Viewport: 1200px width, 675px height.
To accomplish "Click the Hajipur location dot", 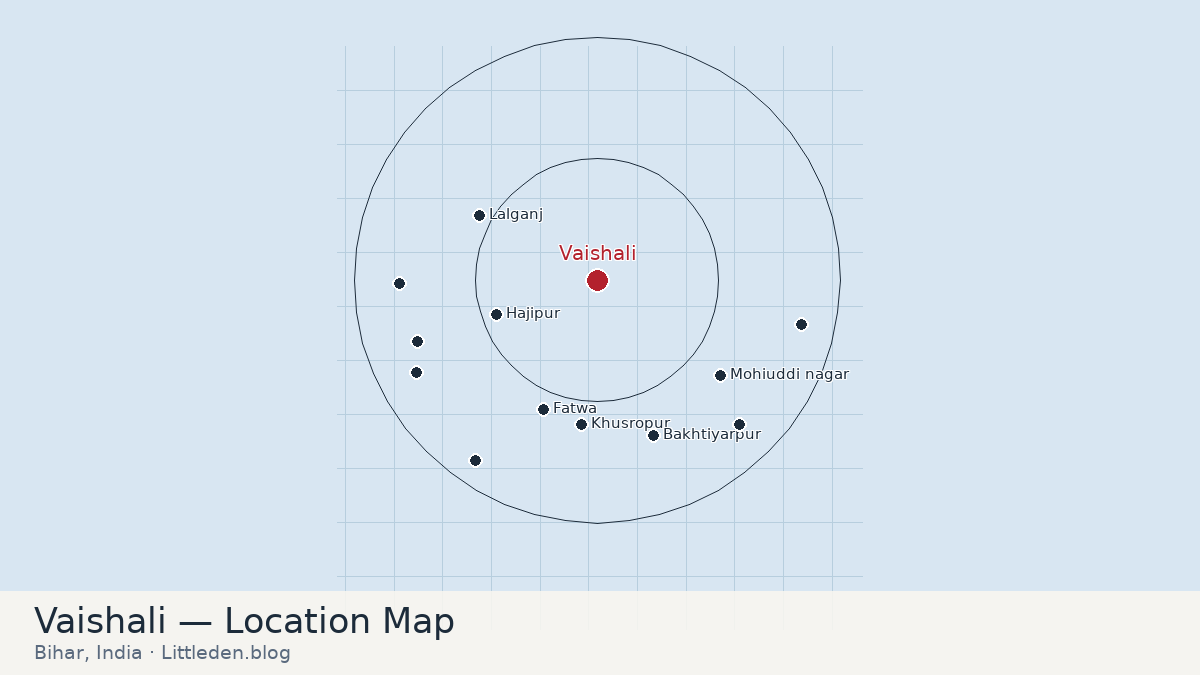I will [496, 314].
